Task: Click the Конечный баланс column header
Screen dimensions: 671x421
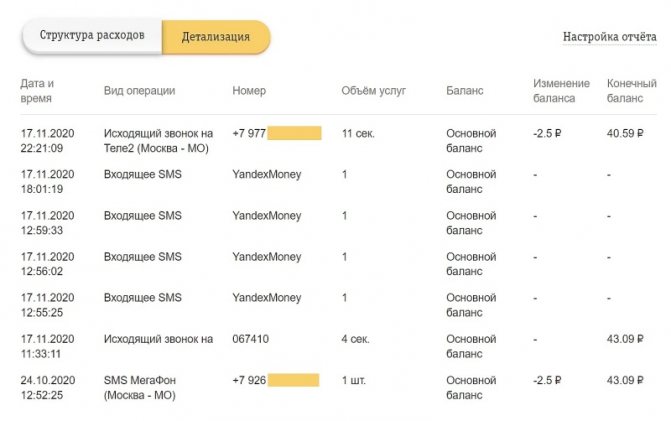Action: (x=632, y=91)
